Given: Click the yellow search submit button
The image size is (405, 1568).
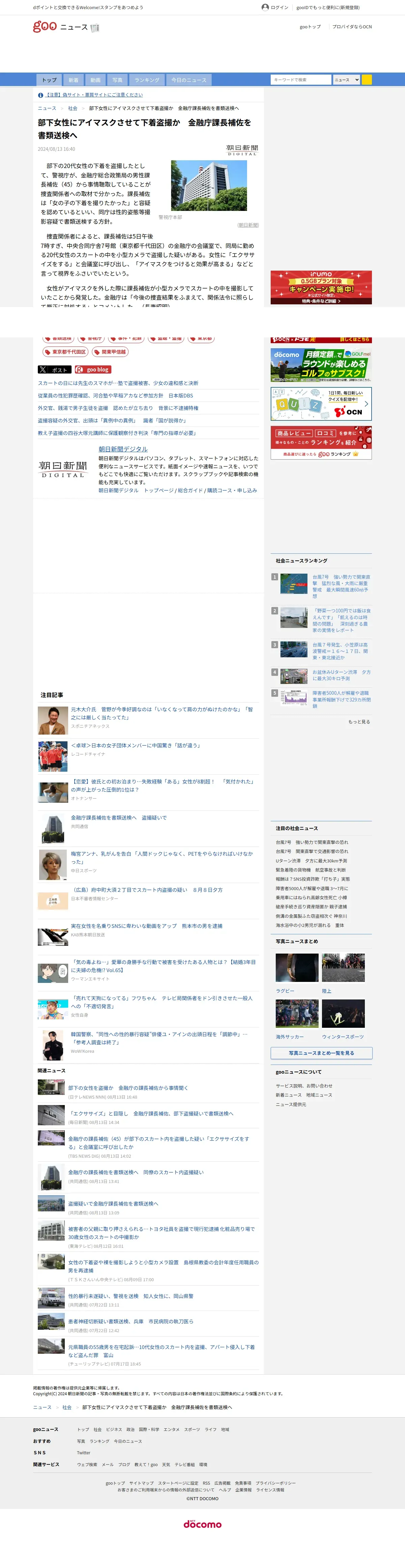Looking at the screenshot, I should [x=367, y=80].
